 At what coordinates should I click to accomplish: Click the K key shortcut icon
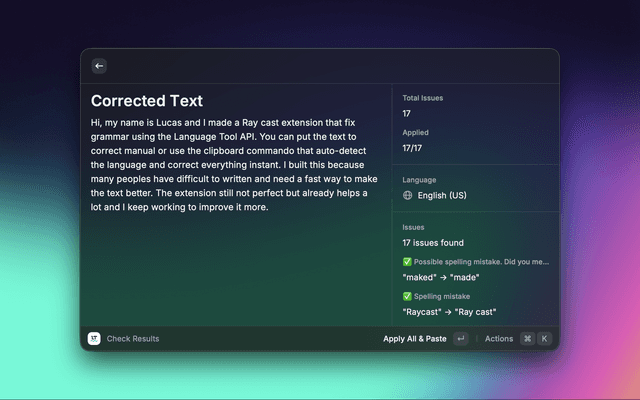coord(544,339)
